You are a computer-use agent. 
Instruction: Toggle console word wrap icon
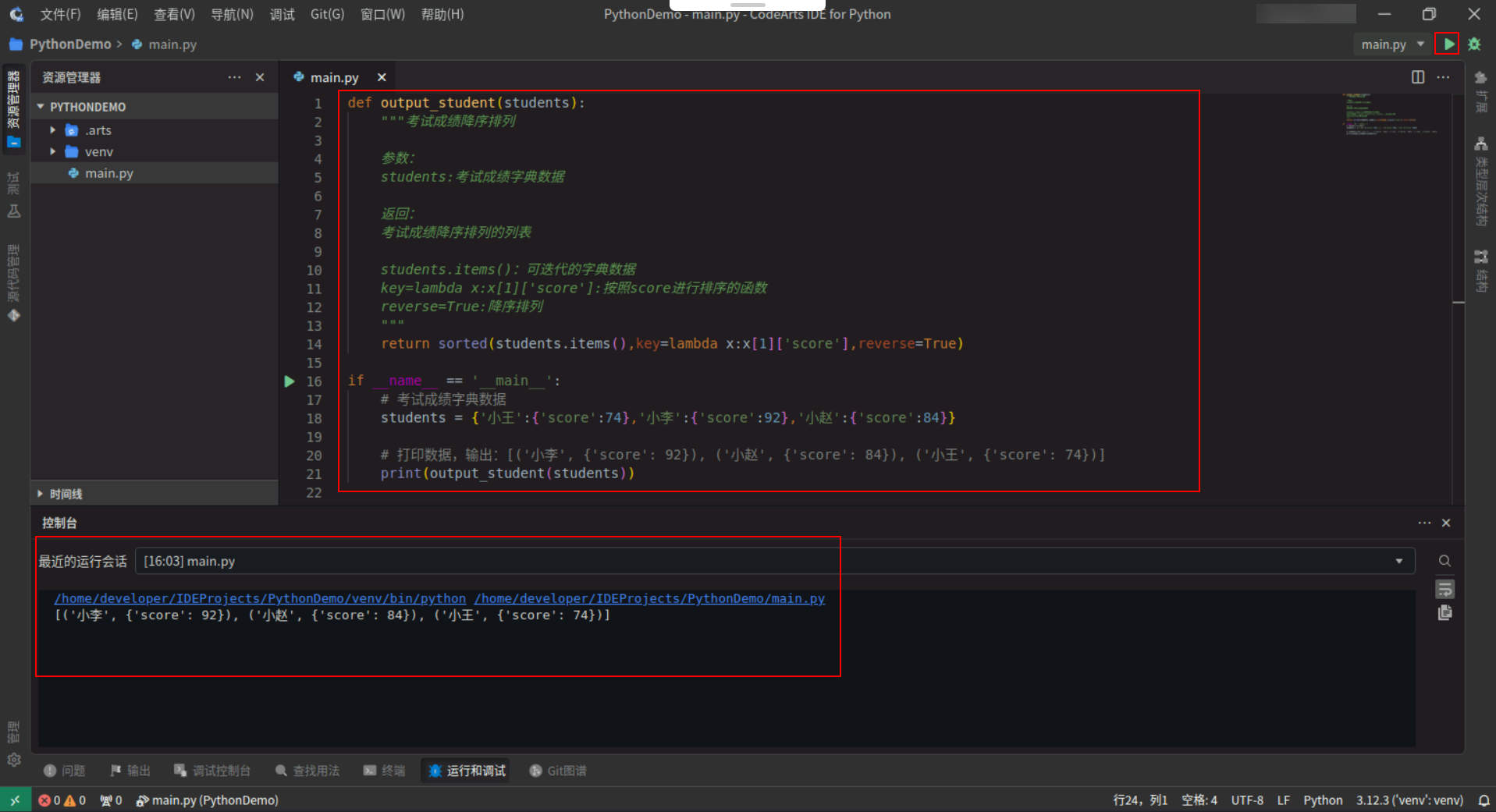click(1444, 589)
